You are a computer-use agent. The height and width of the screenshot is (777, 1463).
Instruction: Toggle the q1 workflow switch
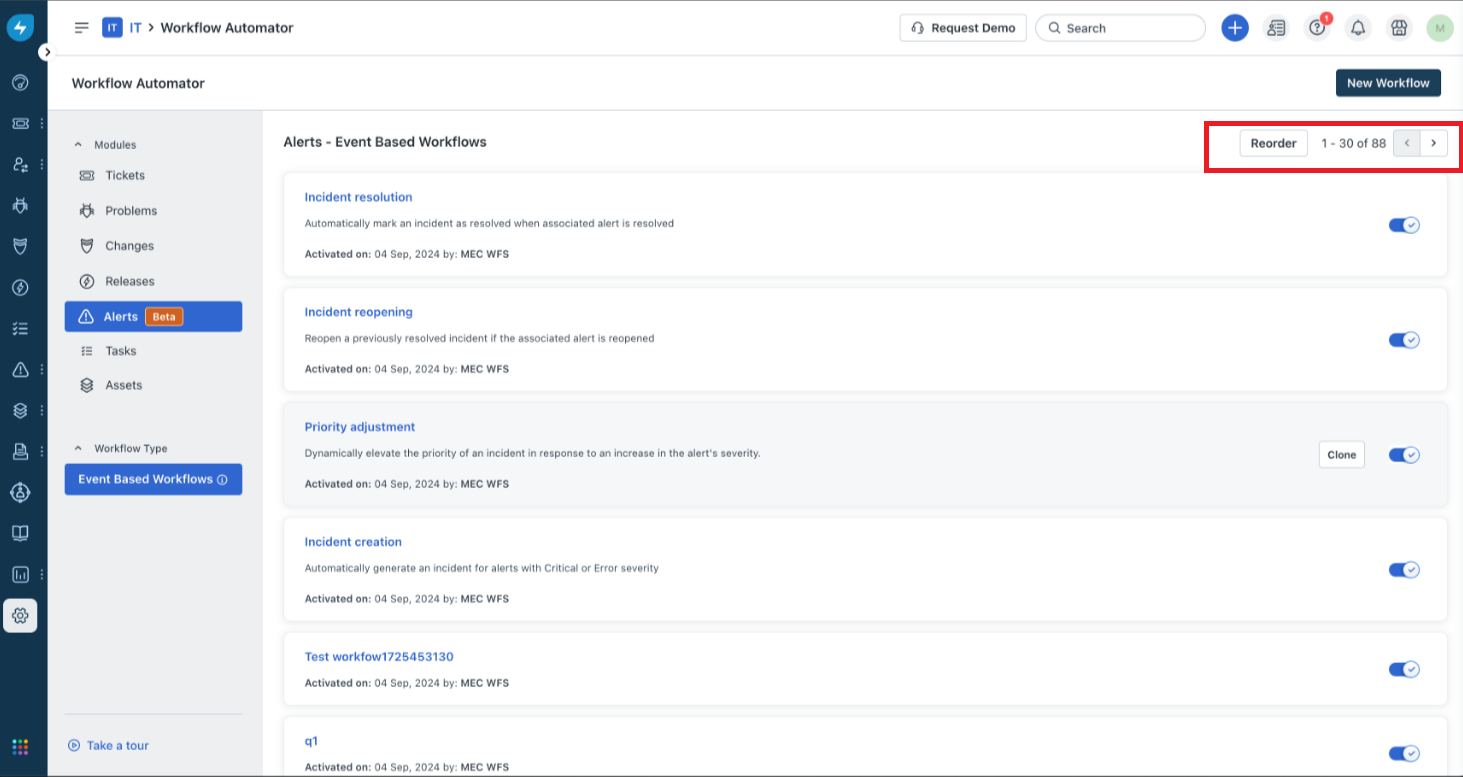[1404, 754]
